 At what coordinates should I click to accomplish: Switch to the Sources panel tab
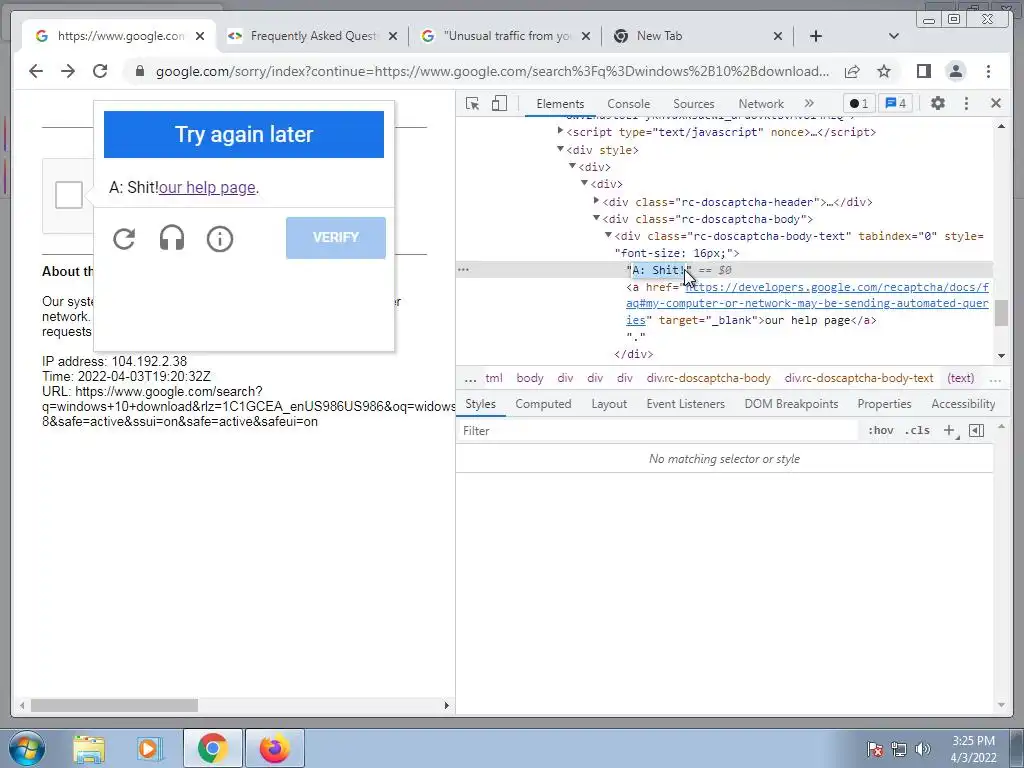coord(694,104)
